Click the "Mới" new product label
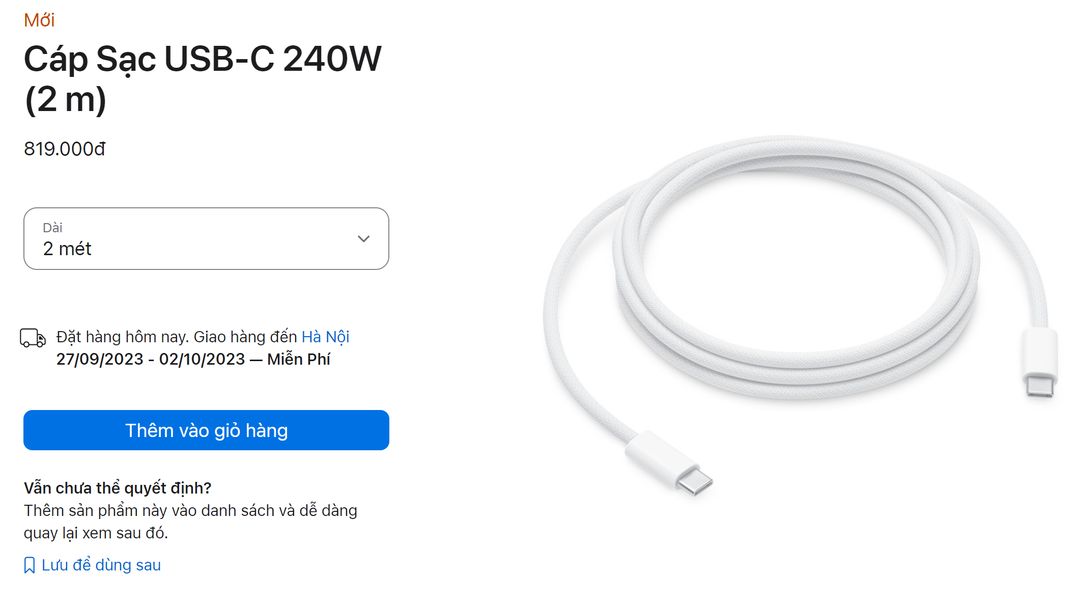The width and height of the screenshot is (1080, 600). tap(40, 19)
